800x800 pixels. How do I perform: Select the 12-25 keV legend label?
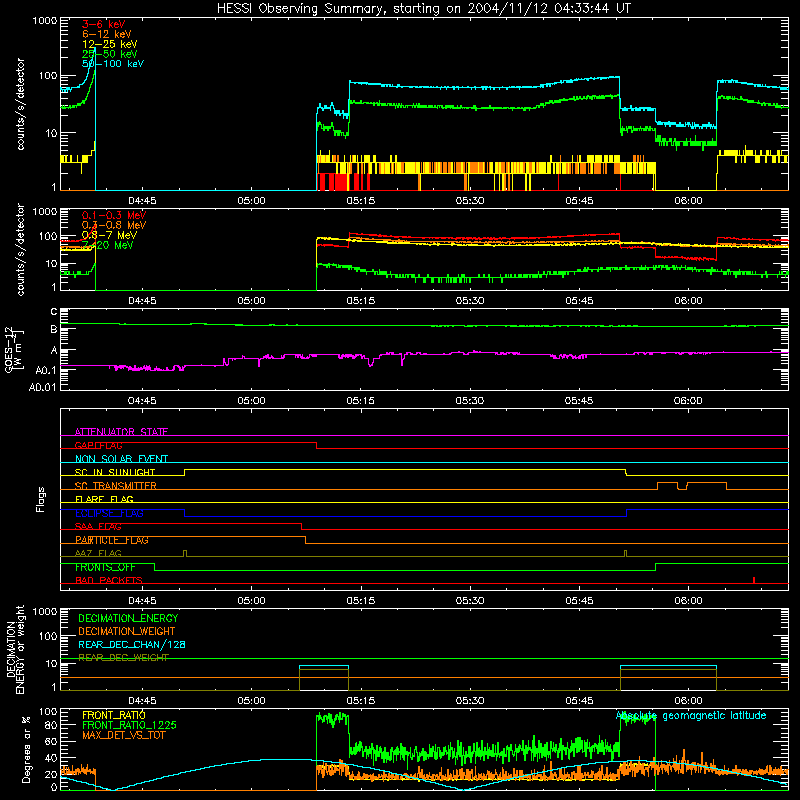[x=110, y=44]
